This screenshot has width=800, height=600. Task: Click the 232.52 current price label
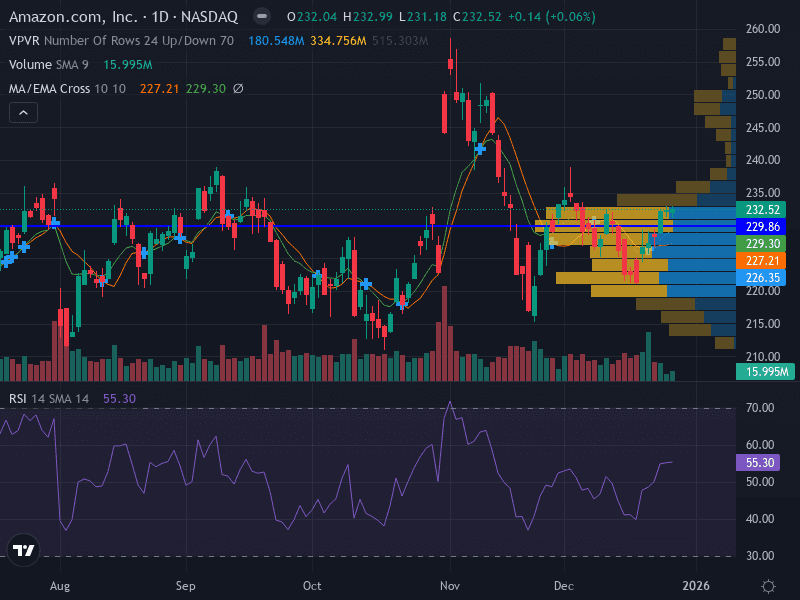[761, 210]
